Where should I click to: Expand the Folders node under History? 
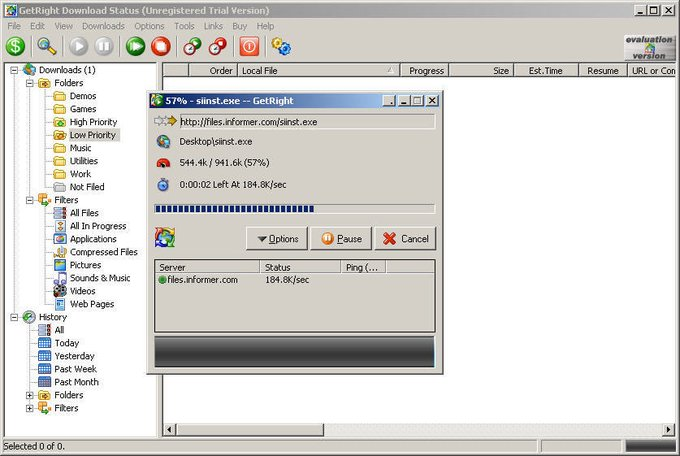pos(29,395)
